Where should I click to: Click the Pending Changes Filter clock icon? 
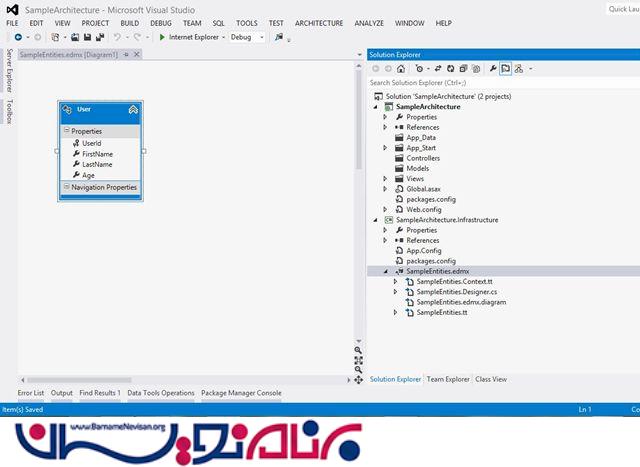[x=419, y=69]
